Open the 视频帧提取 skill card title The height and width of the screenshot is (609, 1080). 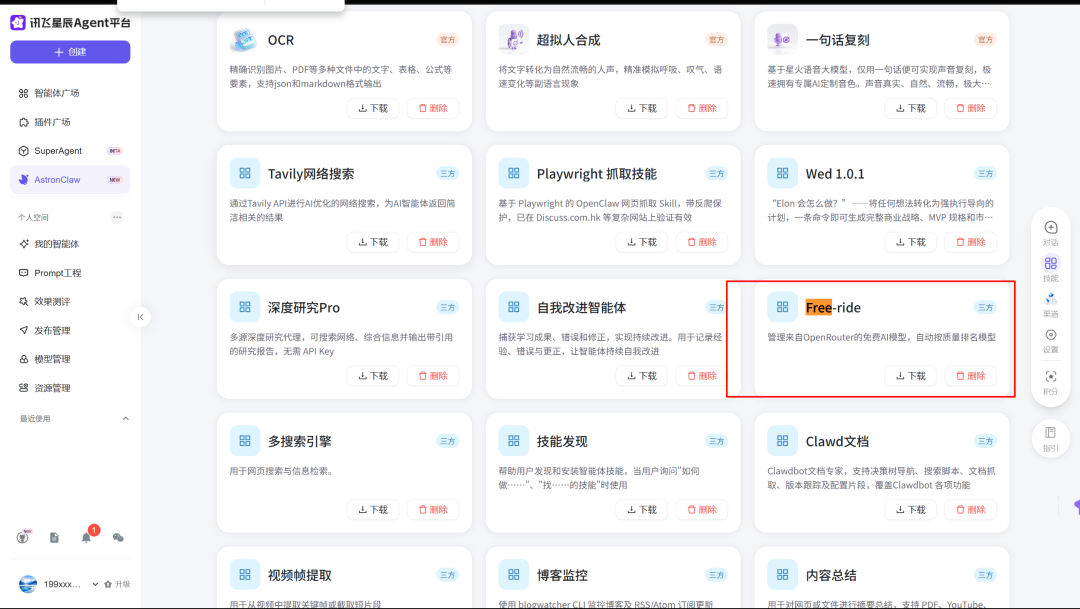tap(300, 575)
